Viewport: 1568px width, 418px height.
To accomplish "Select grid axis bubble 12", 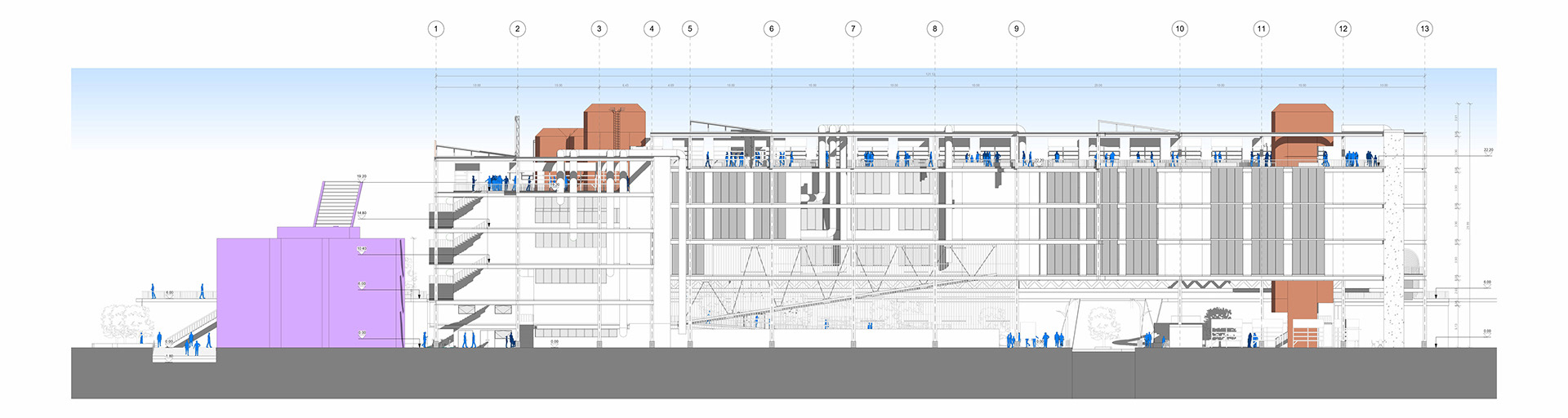I will point(1343,29).
